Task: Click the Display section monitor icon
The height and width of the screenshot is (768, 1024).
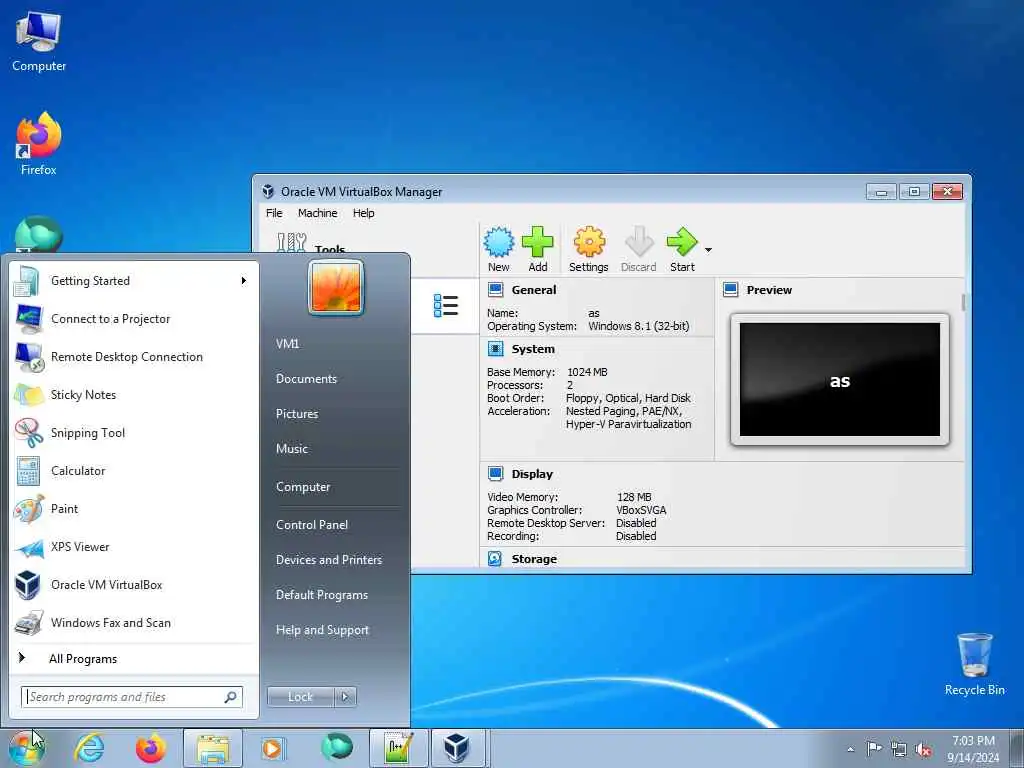Action: click(x=496, y=473)
